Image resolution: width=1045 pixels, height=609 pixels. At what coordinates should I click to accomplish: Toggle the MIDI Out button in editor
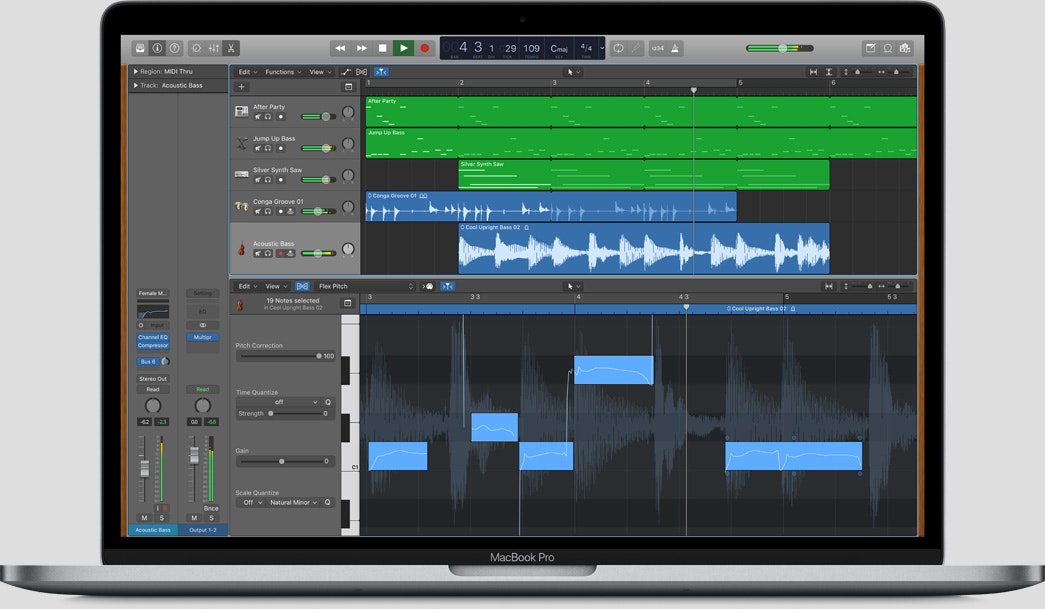click(x=428, y=286)
